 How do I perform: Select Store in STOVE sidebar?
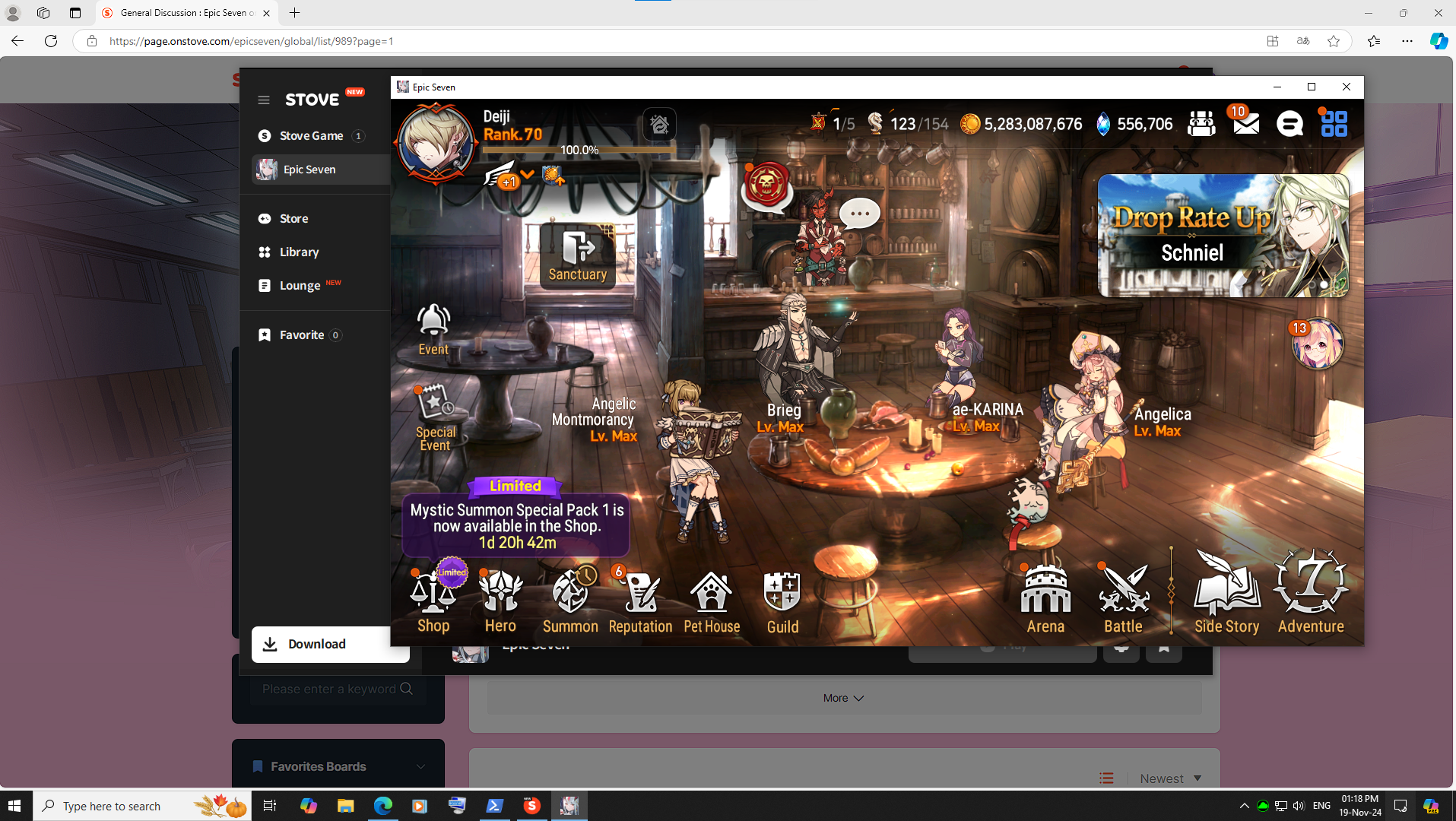point(293,218)
